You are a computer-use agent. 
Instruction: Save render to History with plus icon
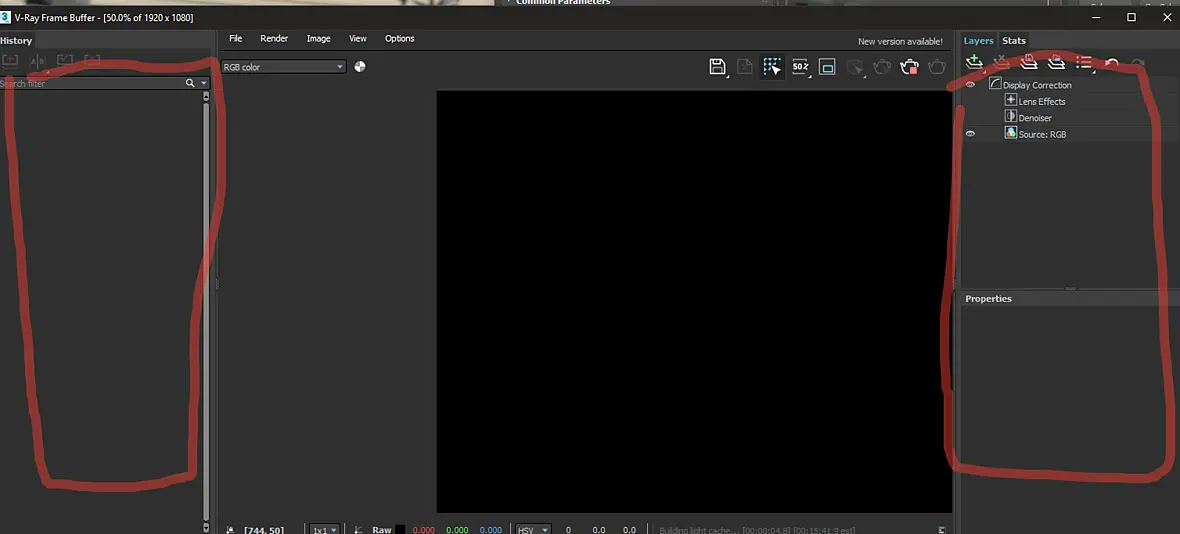pos(9,60)
